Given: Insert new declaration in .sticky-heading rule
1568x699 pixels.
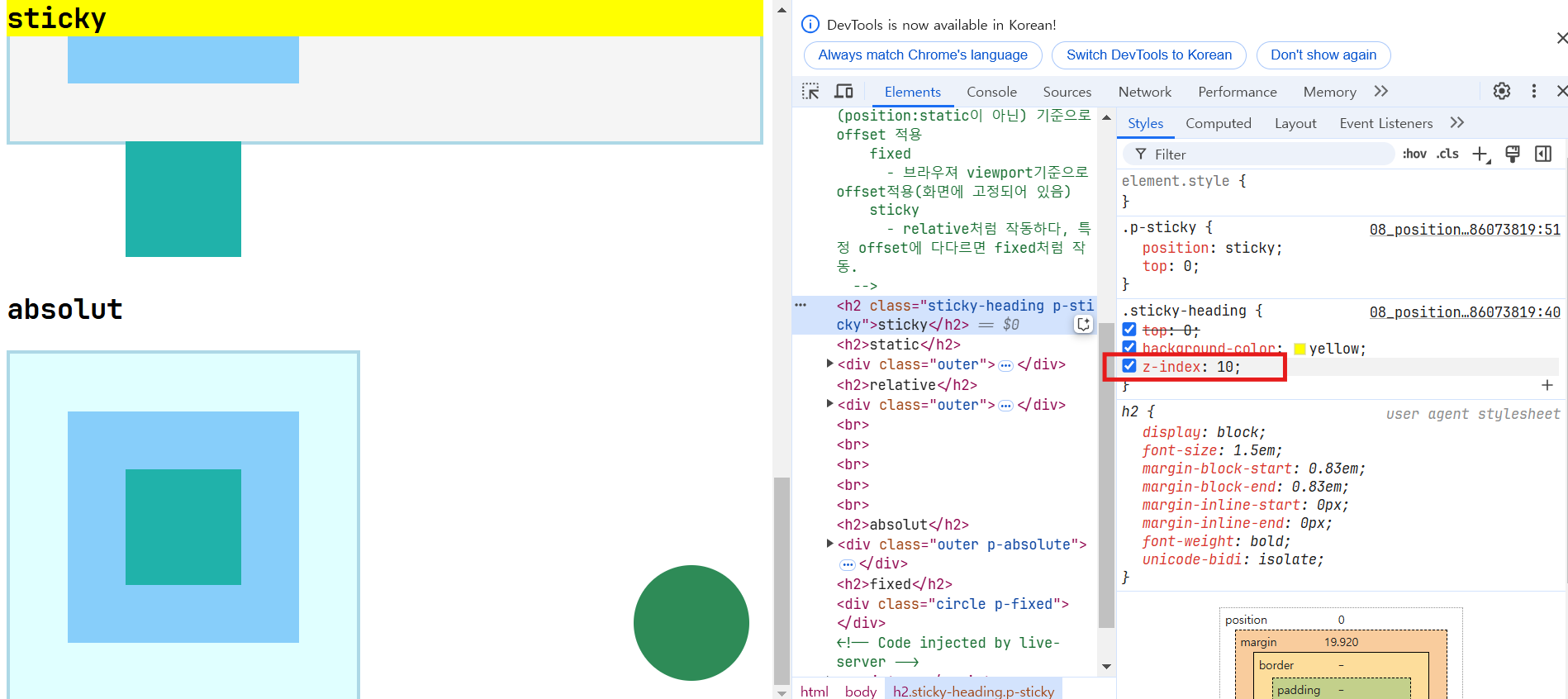Looking at the screenshot, I should click(x=1547, y=385).
